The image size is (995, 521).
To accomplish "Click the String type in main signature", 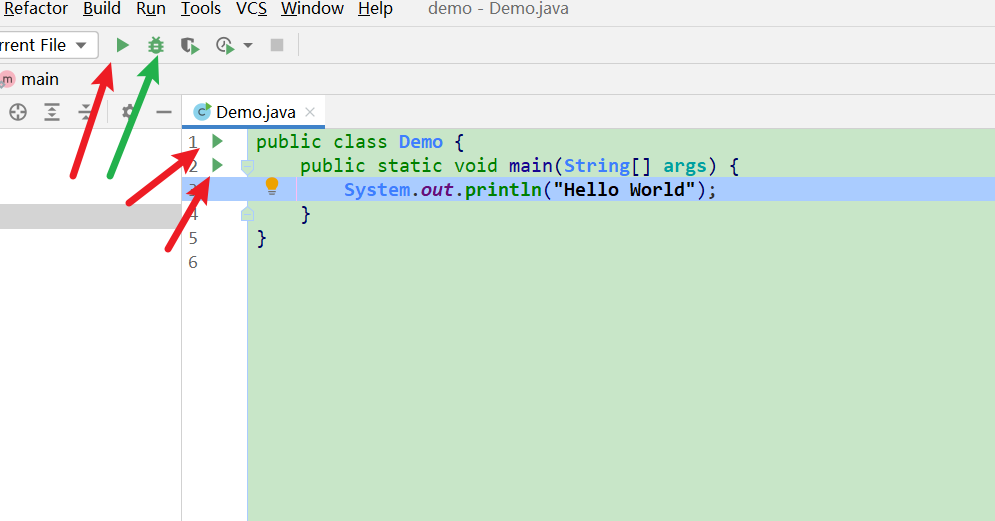I will (596, 166).
